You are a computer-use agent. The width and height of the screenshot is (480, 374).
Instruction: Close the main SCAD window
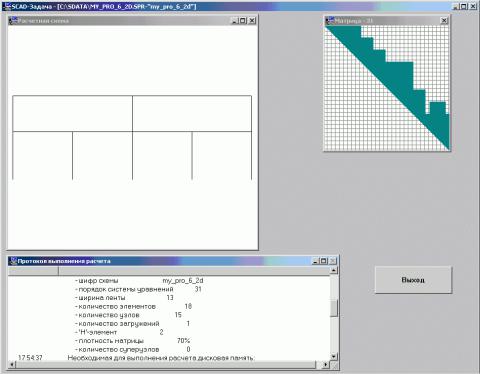pyautogui.click(x=473, y=6)
